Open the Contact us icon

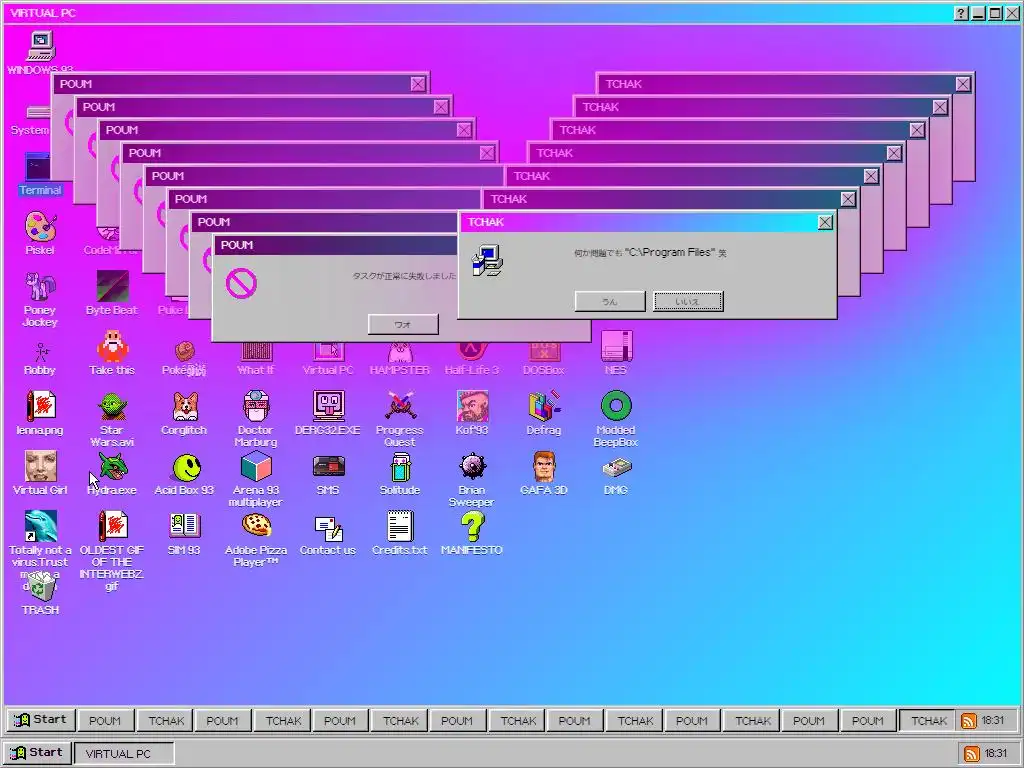pyautogui.click(x=328, y=528)
